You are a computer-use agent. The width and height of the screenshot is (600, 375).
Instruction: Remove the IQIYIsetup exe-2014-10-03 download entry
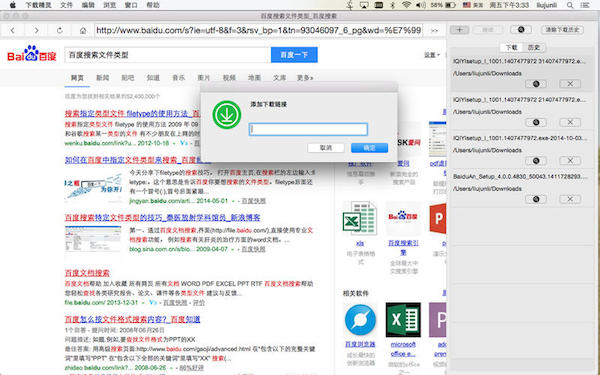tap(570, 161)
